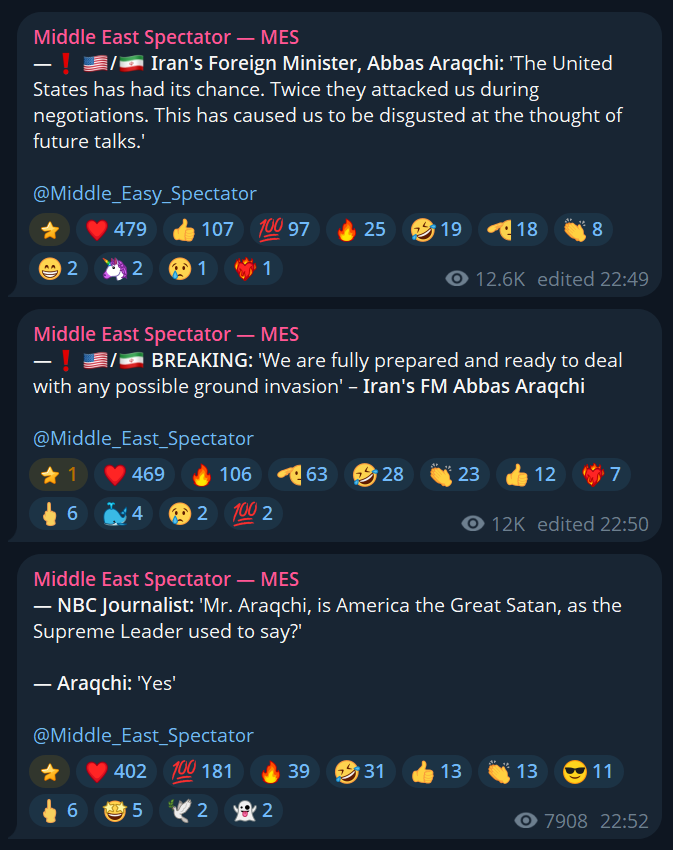
Task: Click the heart reaction showing 479
Action: 116,229
